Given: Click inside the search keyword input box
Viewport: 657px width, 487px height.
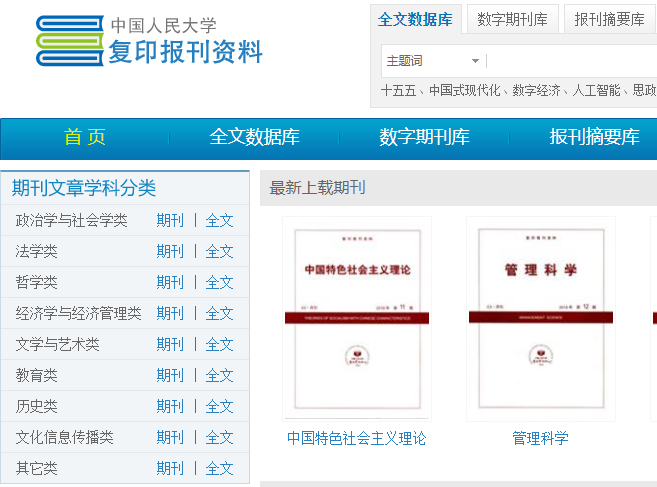Looking at the screenshot, I should 572,61.
